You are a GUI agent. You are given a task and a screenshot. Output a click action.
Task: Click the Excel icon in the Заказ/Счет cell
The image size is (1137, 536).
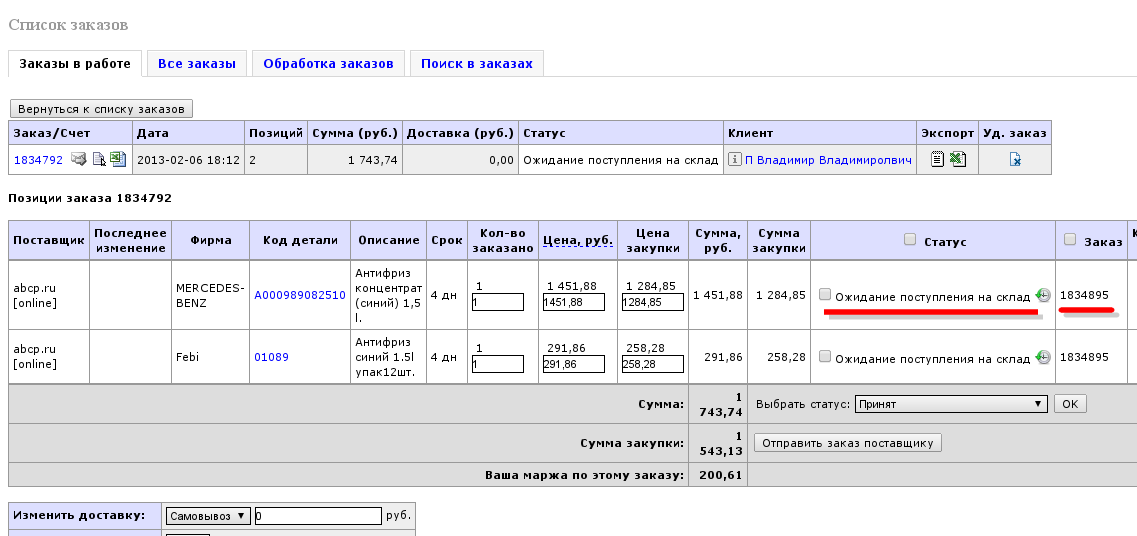(116, 159)
